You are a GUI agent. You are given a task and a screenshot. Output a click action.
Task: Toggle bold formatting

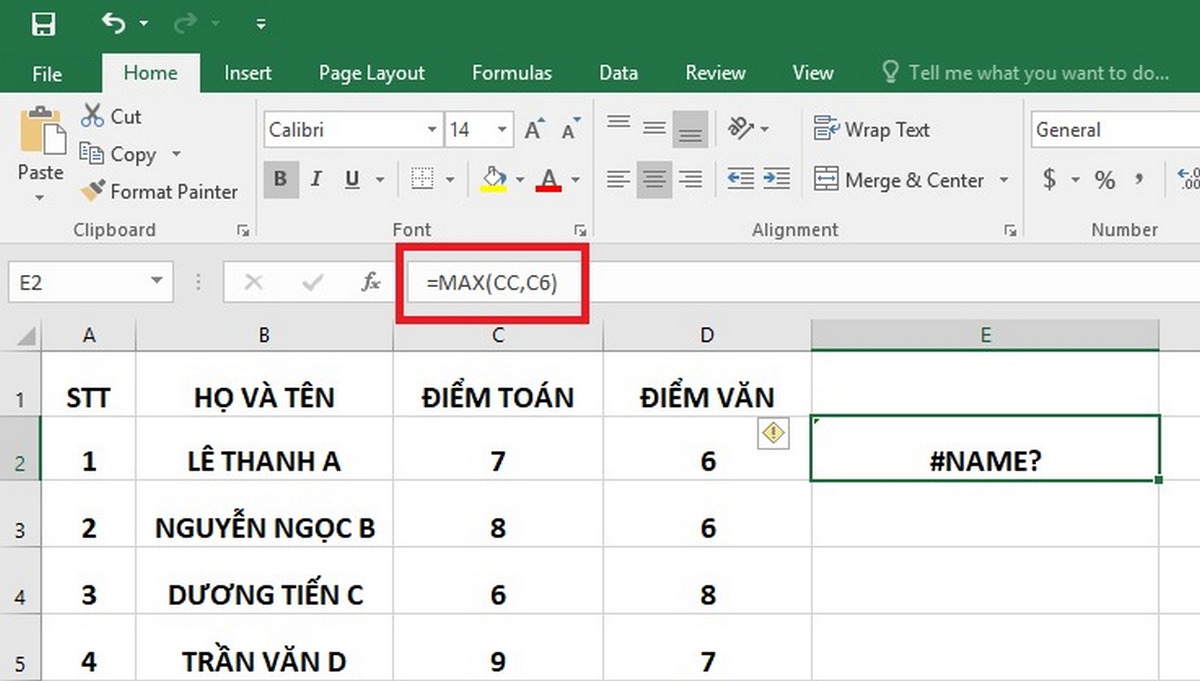click(x=279, y=180)
